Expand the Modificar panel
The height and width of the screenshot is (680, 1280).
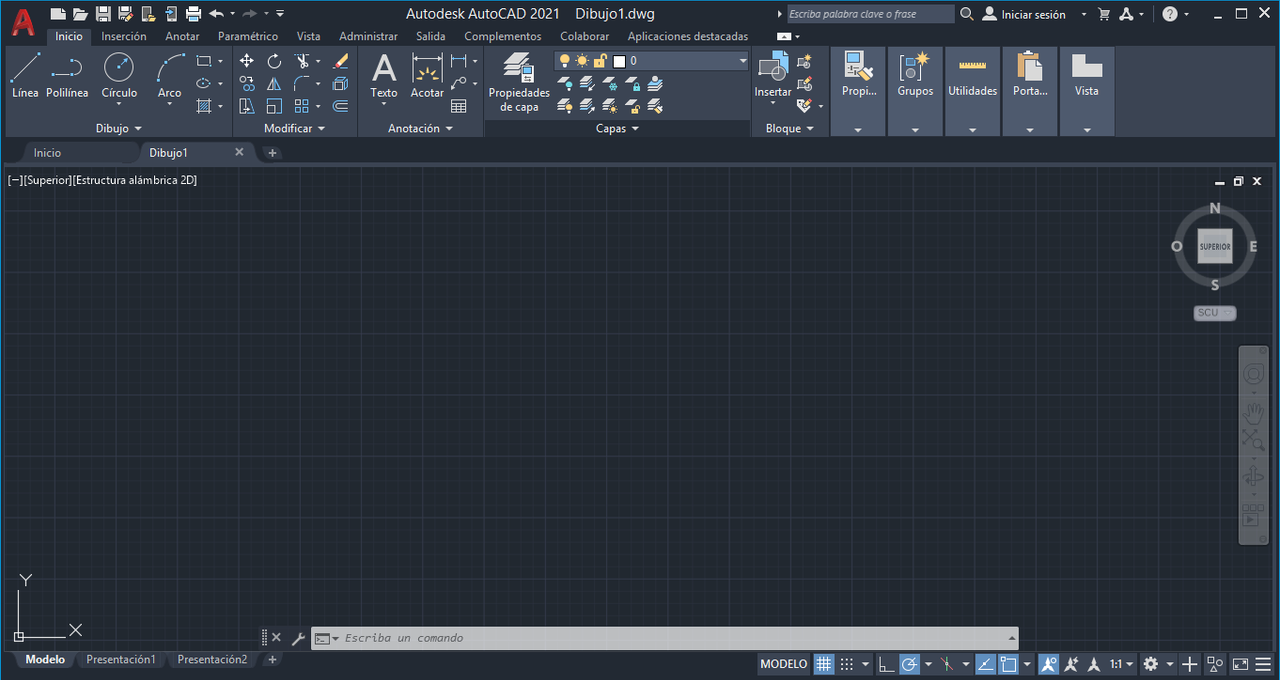click(295, 129)
